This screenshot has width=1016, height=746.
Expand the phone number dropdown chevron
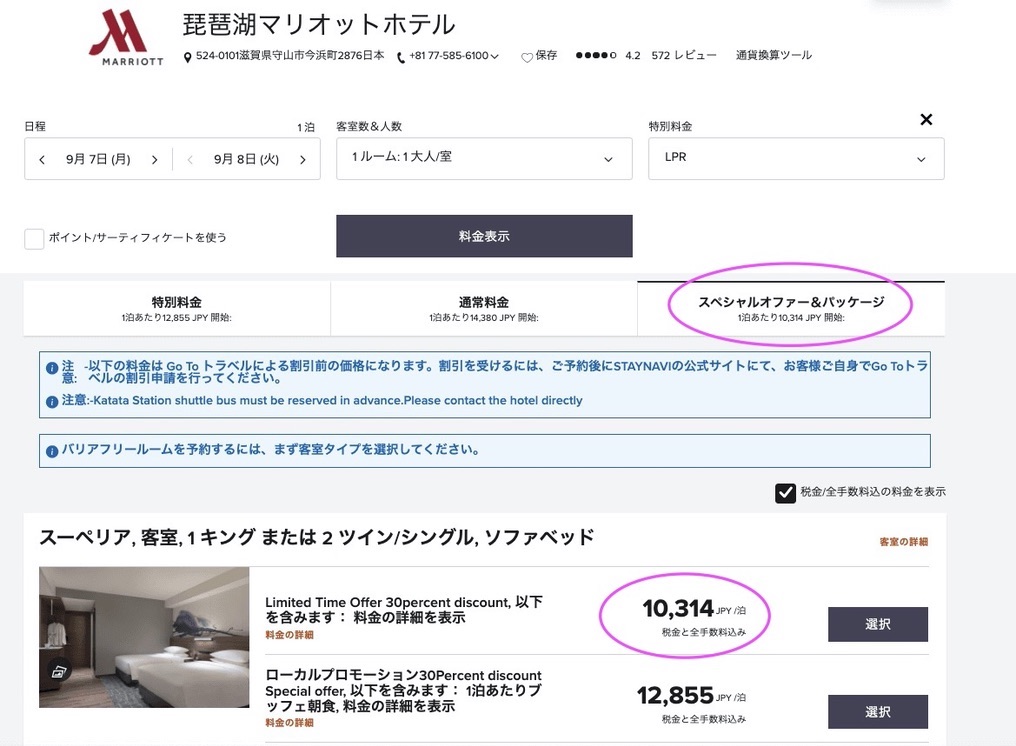pos(495,57)
